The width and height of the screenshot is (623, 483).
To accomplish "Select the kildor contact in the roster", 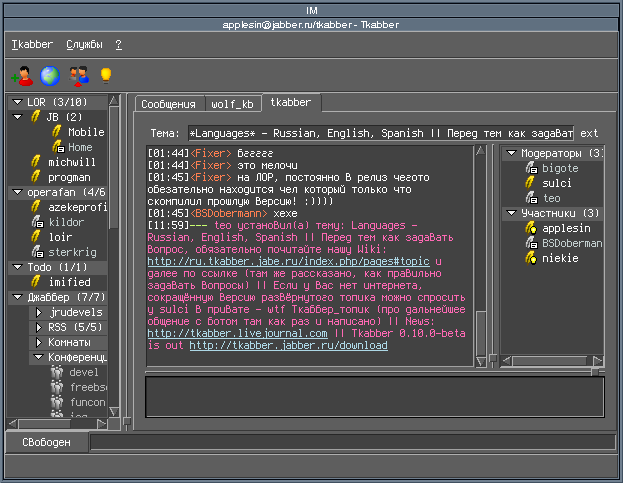I will click(66, 221).
